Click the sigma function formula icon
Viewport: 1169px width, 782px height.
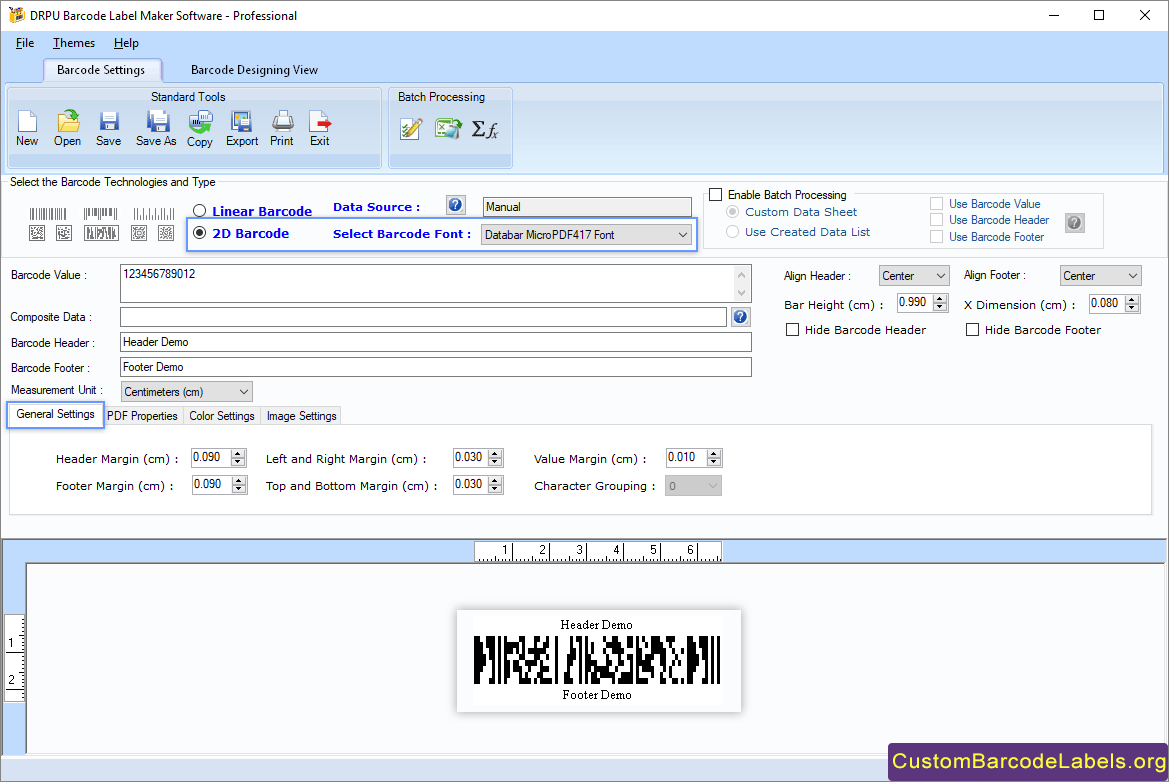click(485, 129)
